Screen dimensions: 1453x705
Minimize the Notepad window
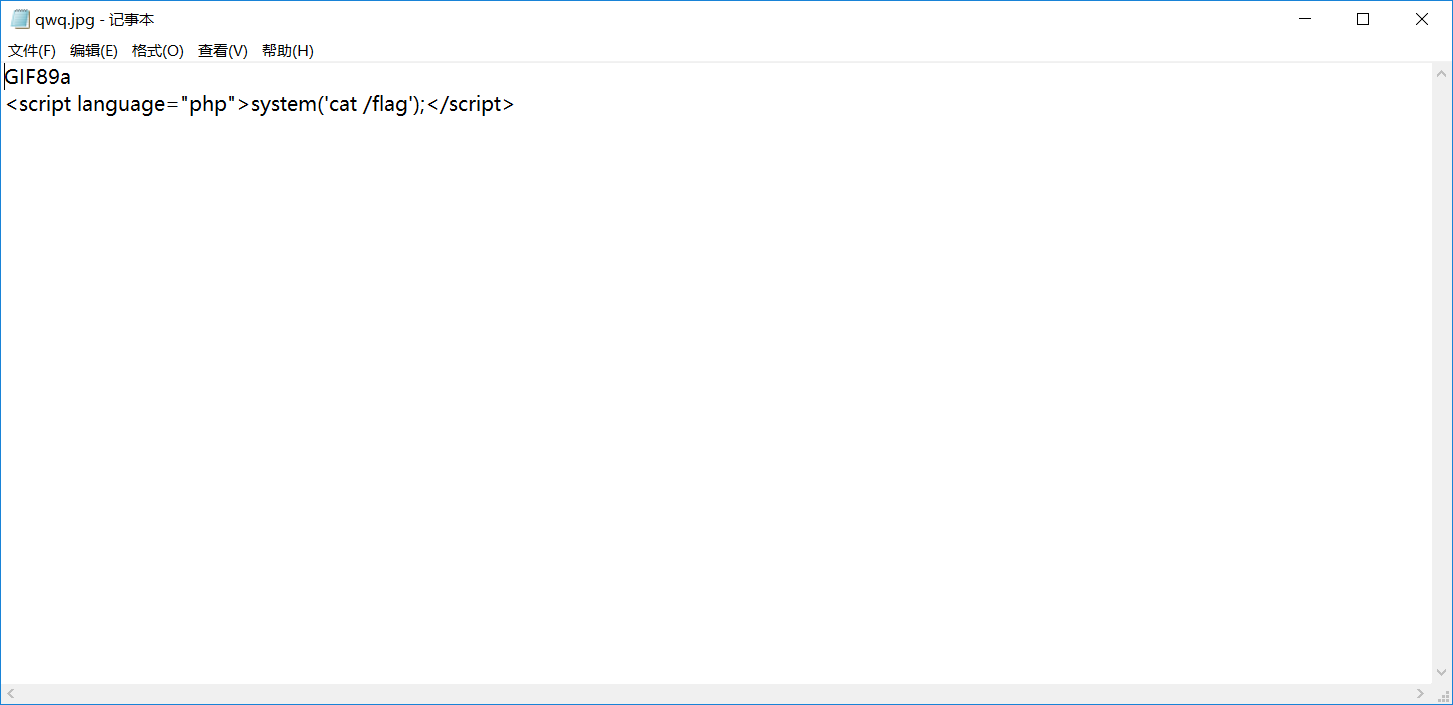[1304, 19]
